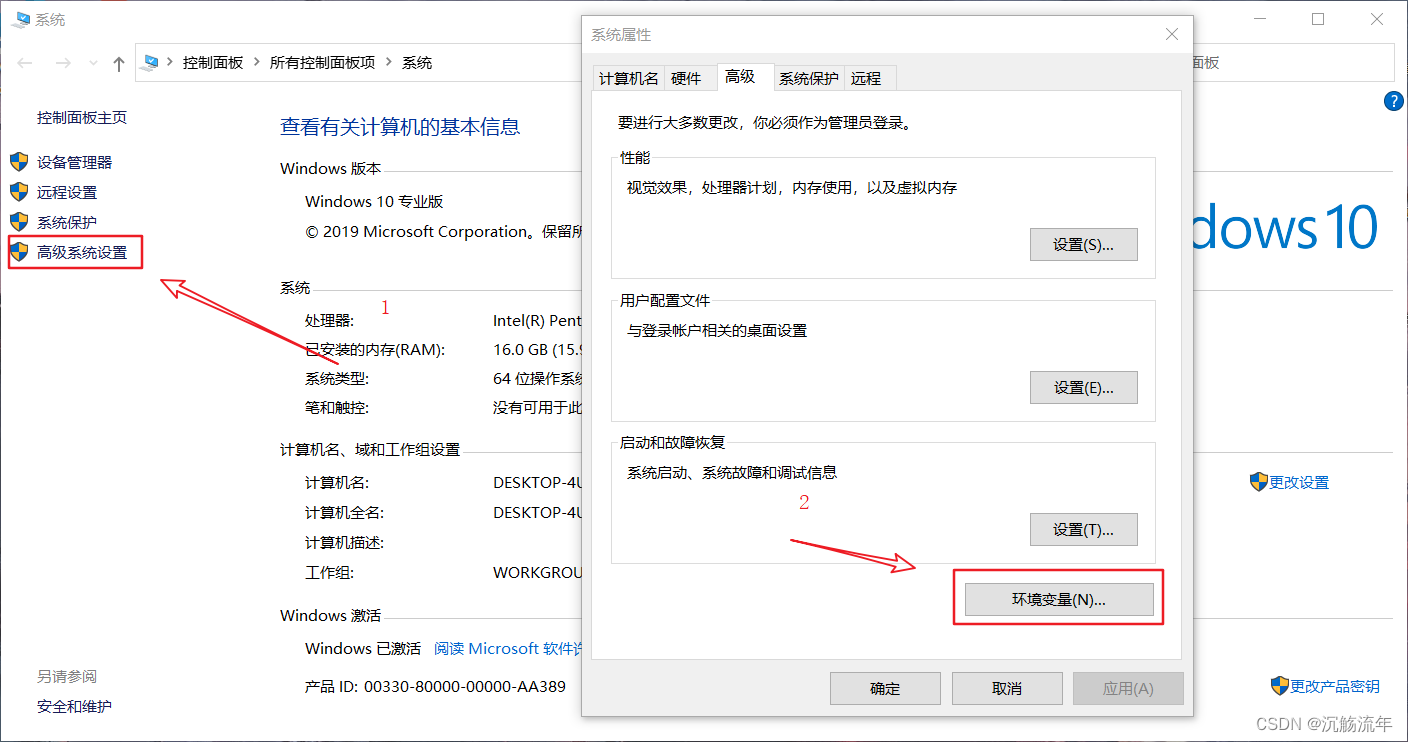Open 阅读 Microsoft 软件 license link
1408x742 pixels.
(x=507, y=648)
